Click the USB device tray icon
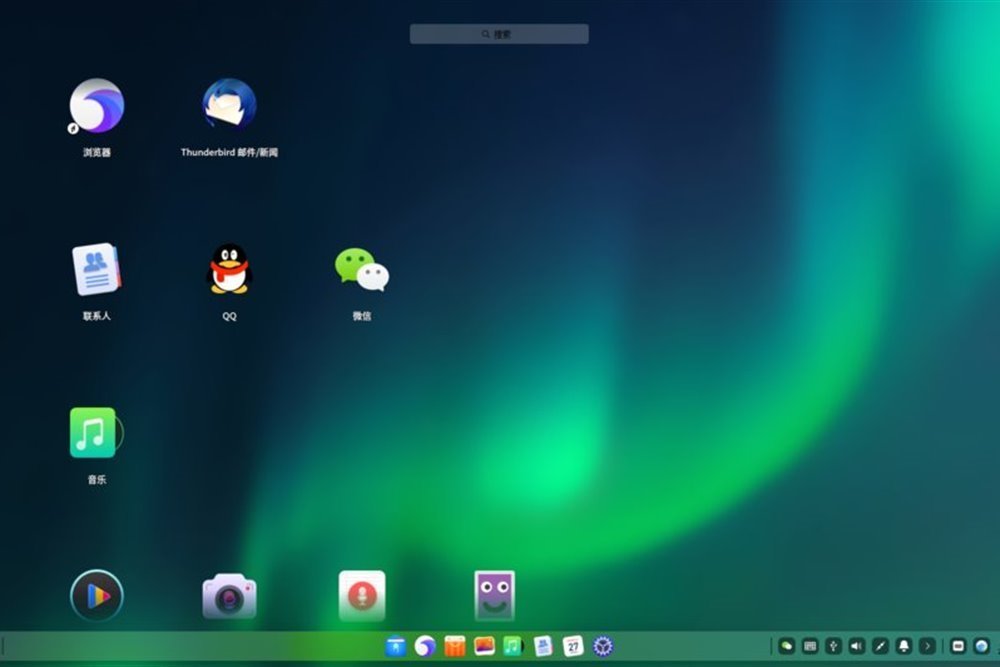 coord(834,646)
